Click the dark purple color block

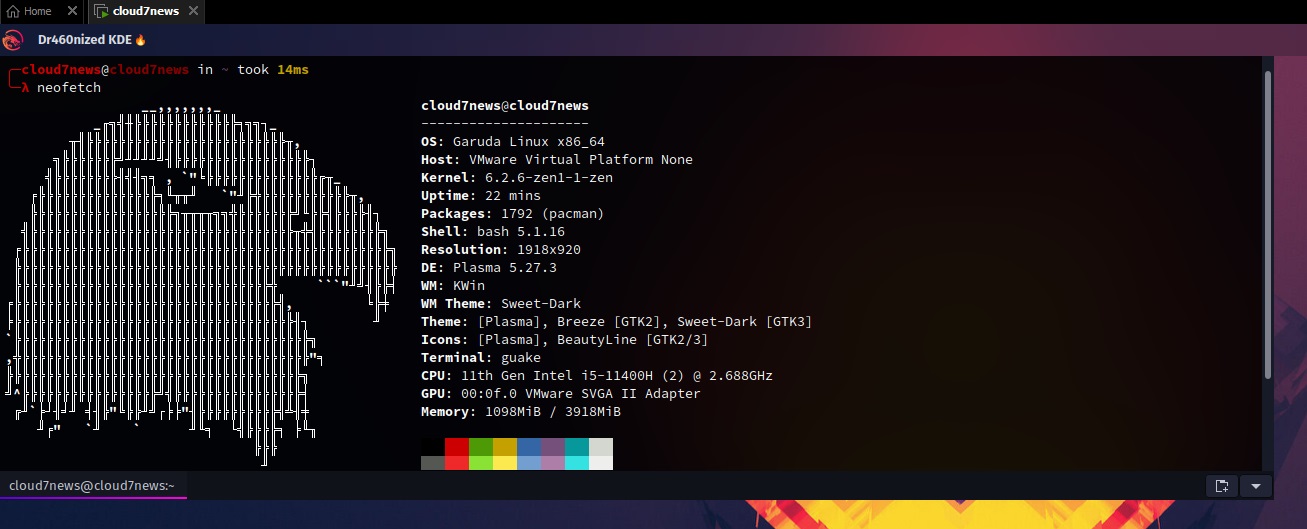tap(553, 447)
